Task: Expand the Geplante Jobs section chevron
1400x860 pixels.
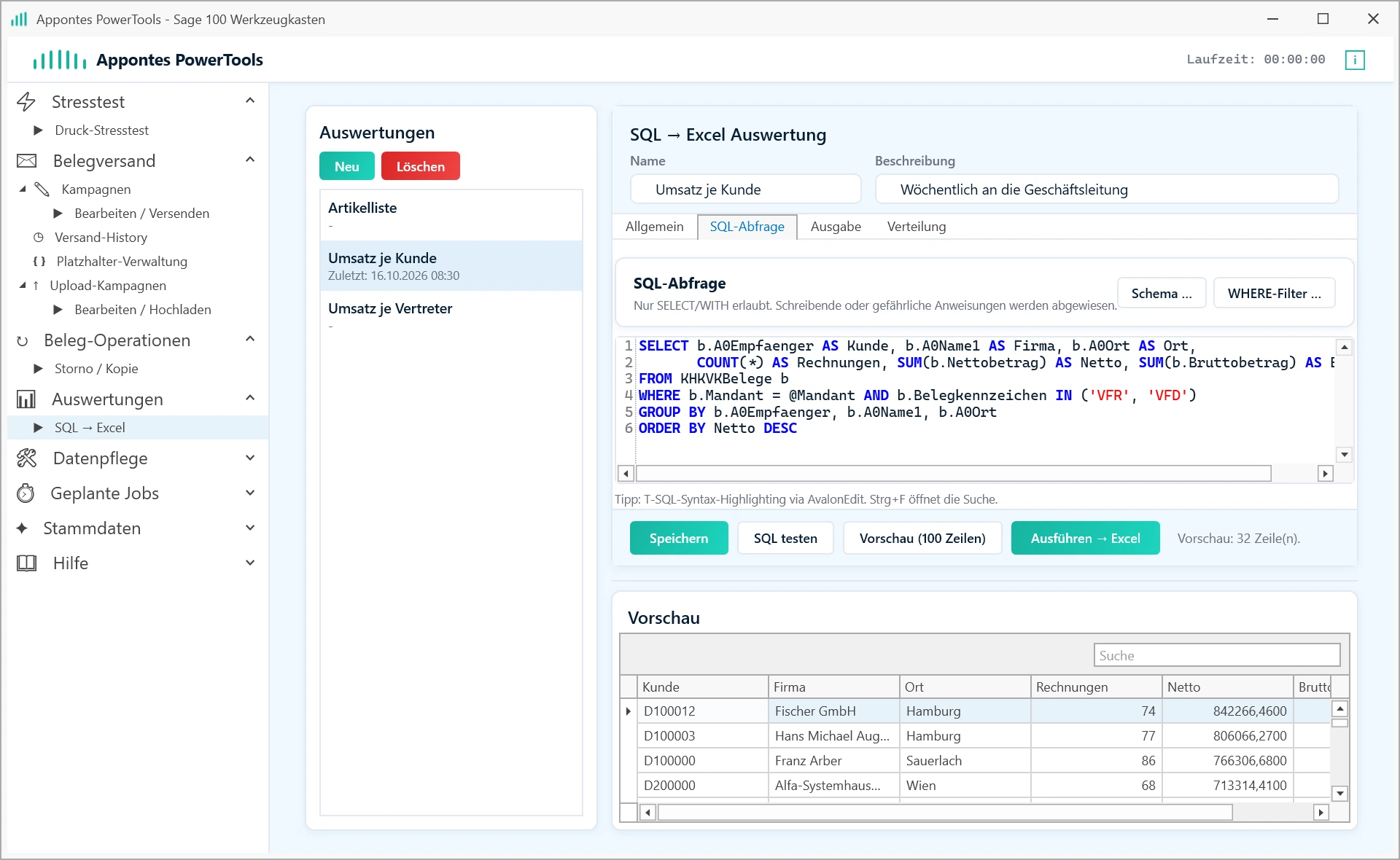Action: pyautogui.click(x=250, y=493)
